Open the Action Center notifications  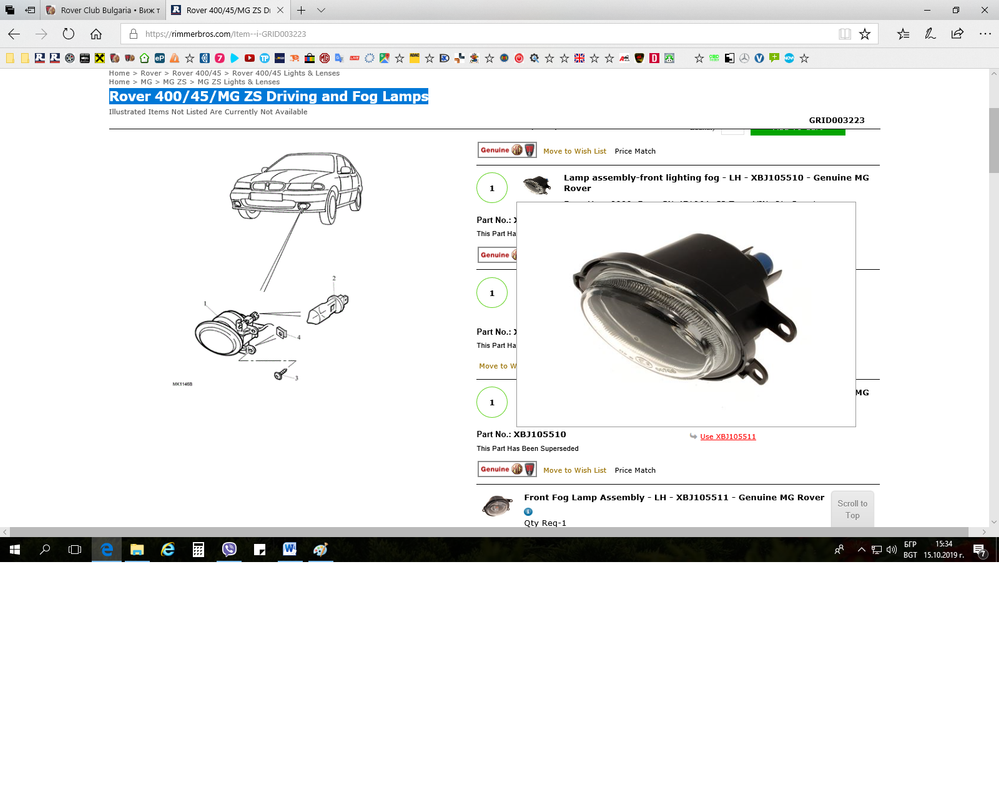pos(981,550)
